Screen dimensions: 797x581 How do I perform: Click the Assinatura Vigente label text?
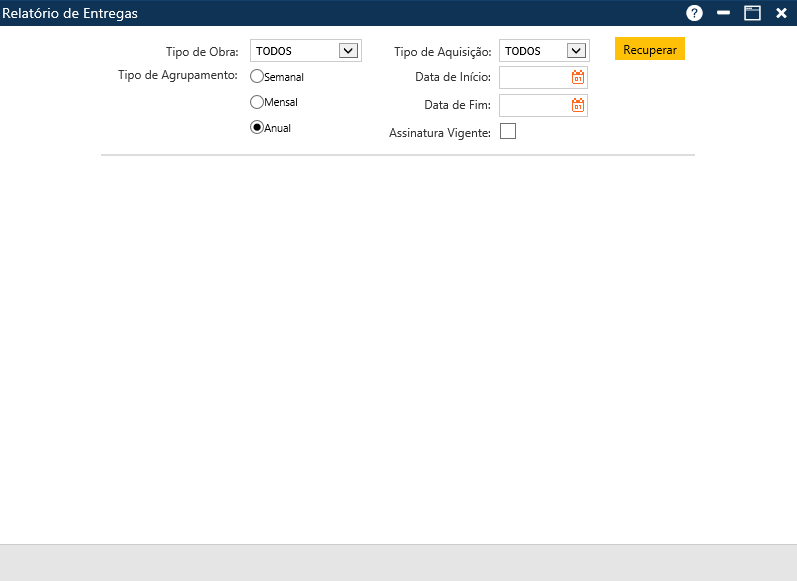[439, 133]
